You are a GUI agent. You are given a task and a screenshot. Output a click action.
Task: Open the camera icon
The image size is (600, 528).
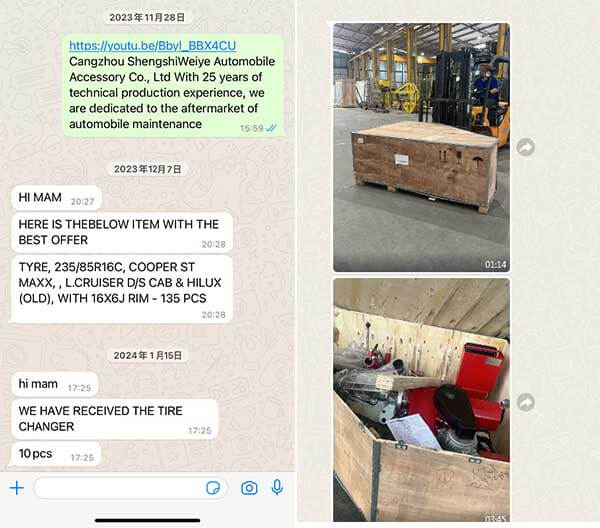click(x=249, y=488)
